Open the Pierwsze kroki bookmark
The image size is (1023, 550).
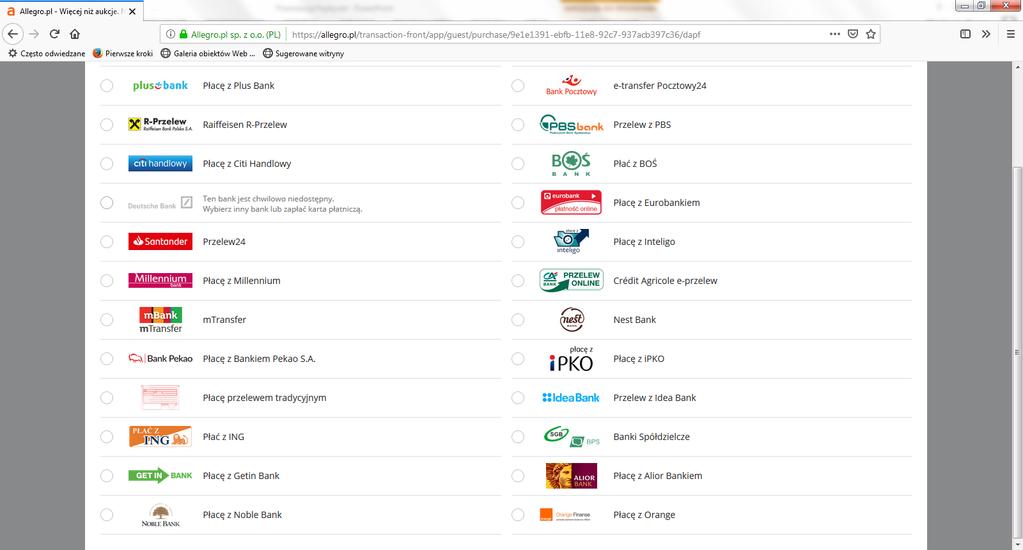point(123,53)
